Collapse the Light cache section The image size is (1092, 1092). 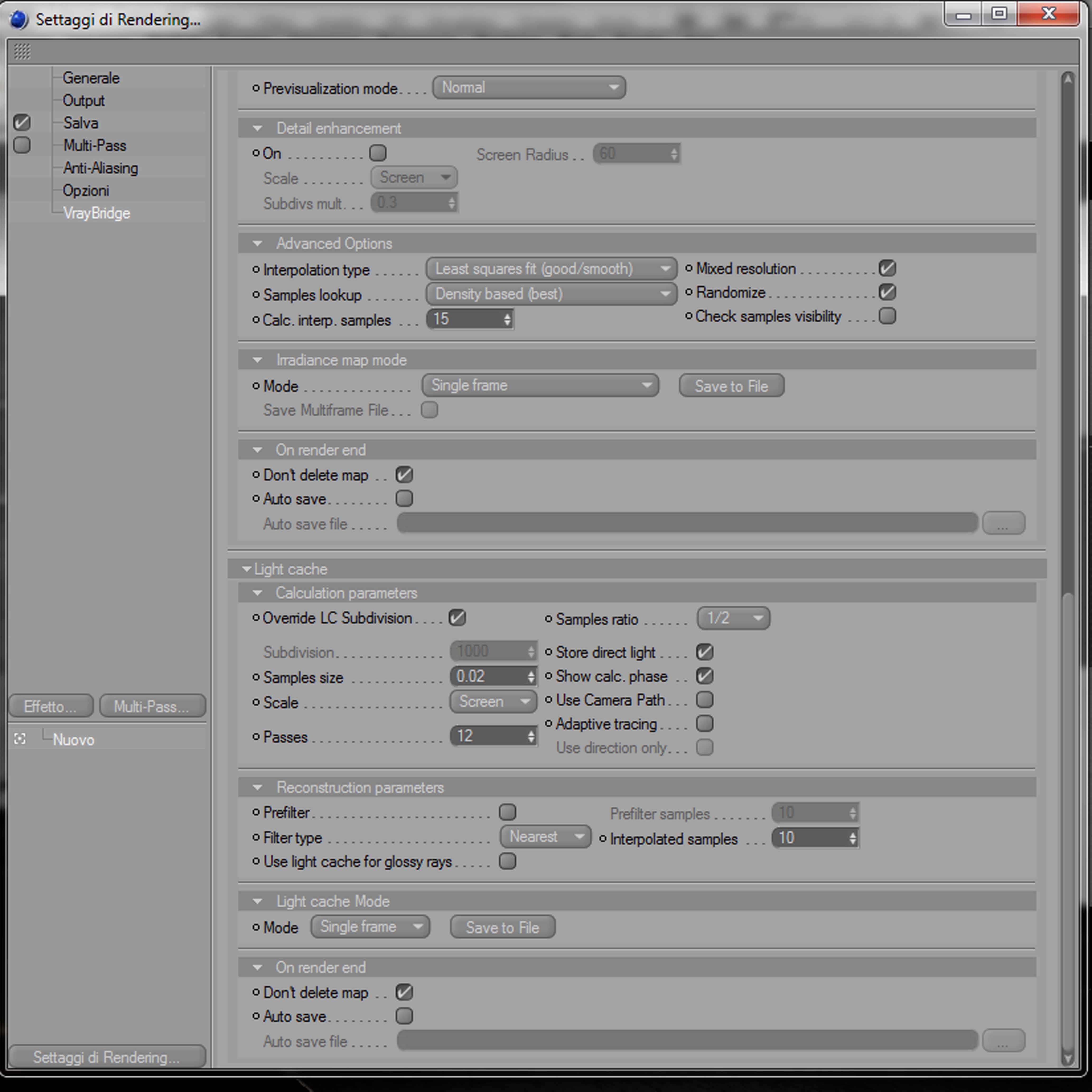(246, 569)
